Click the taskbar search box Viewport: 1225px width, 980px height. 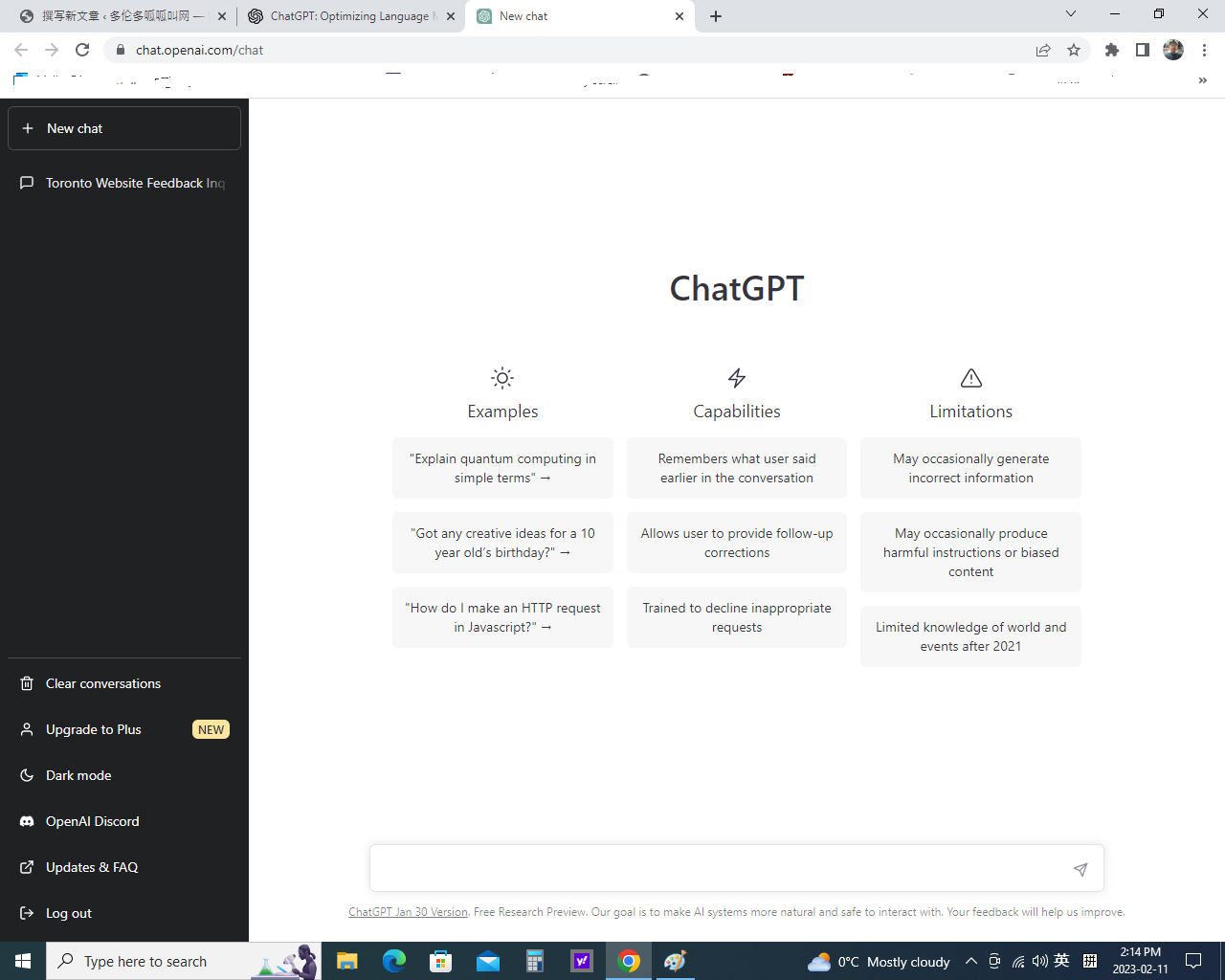pos(184,961)
